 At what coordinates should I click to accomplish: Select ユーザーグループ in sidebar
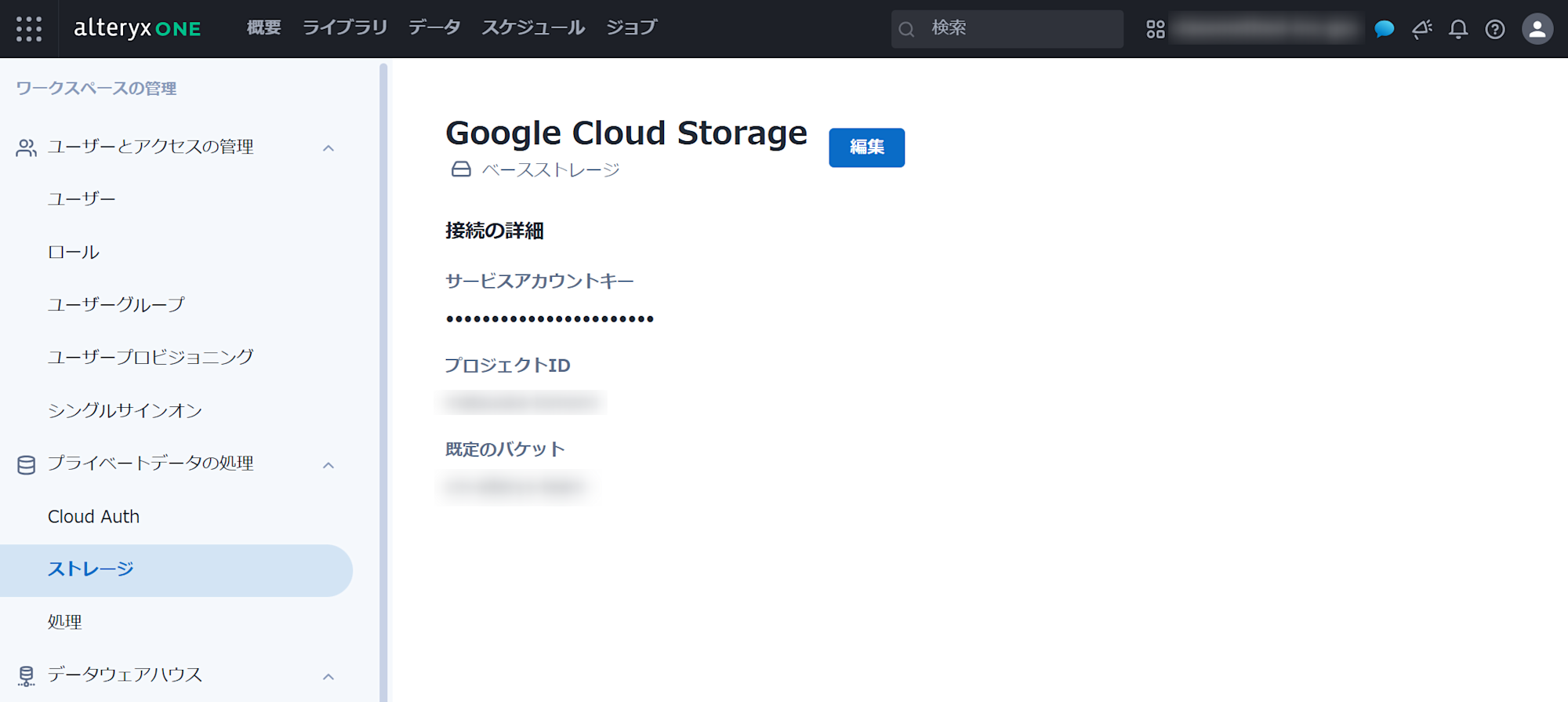point(116,304)
